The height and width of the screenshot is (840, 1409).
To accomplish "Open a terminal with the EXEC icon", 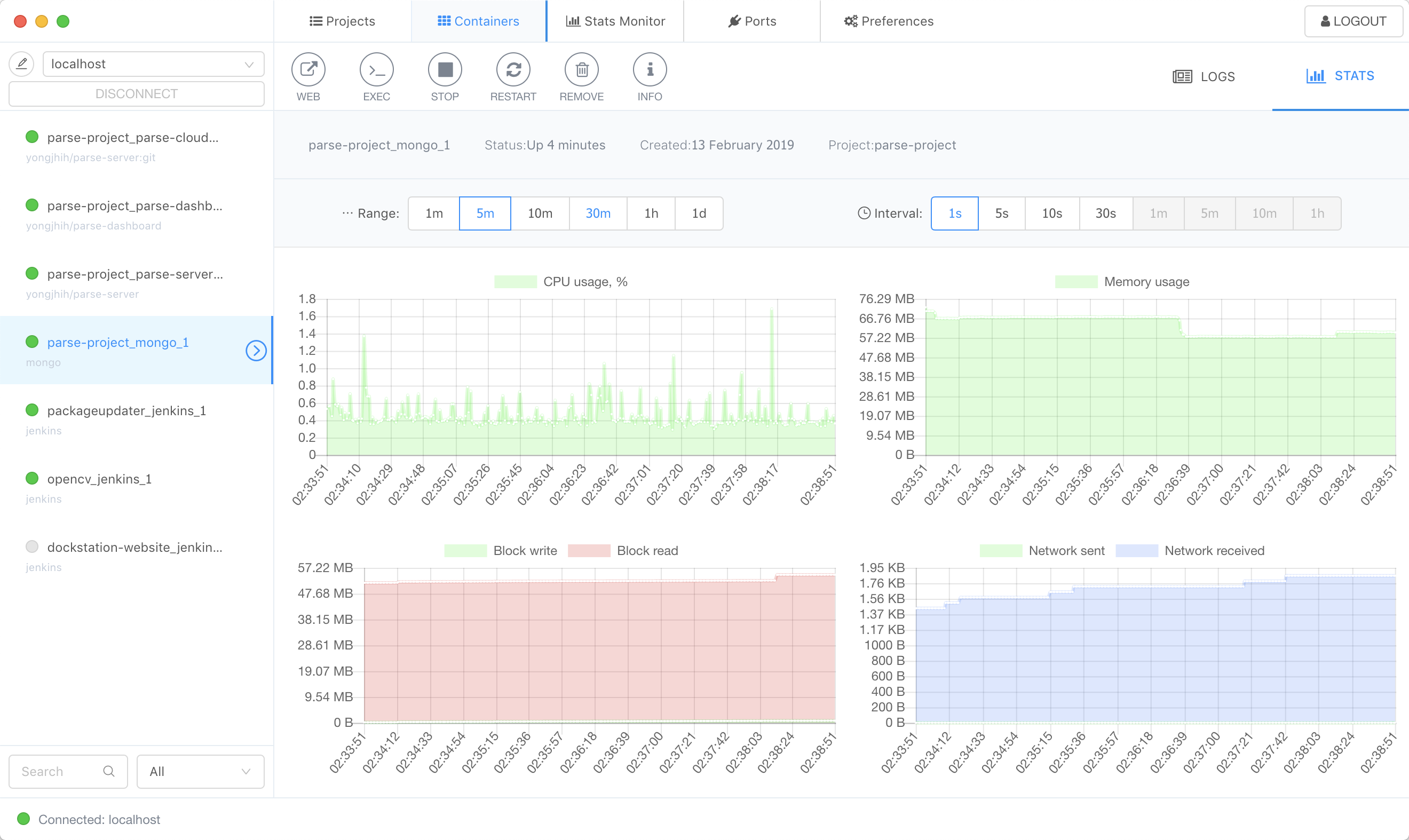I will [x=376, y=69].
